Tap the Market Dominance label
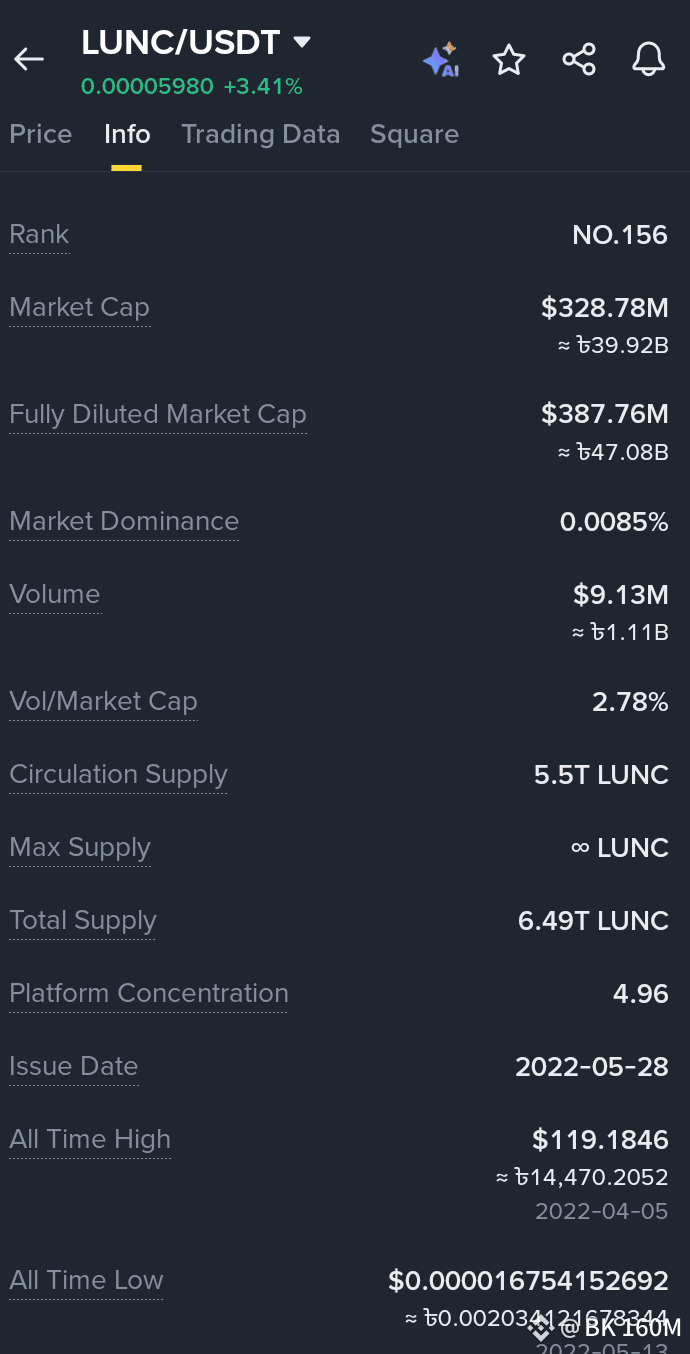The height and width of the screenshot is (1354, 690). click(124, 521)
